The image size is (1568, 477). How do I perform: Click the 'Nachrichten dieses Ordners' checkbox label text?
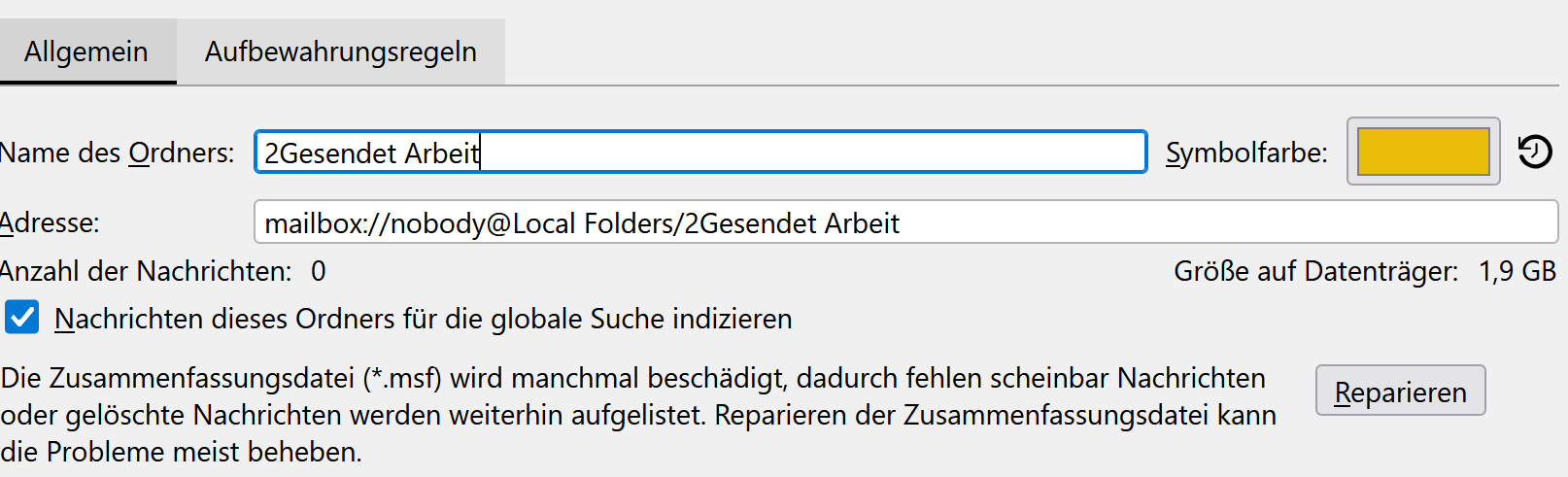(423, 319)
